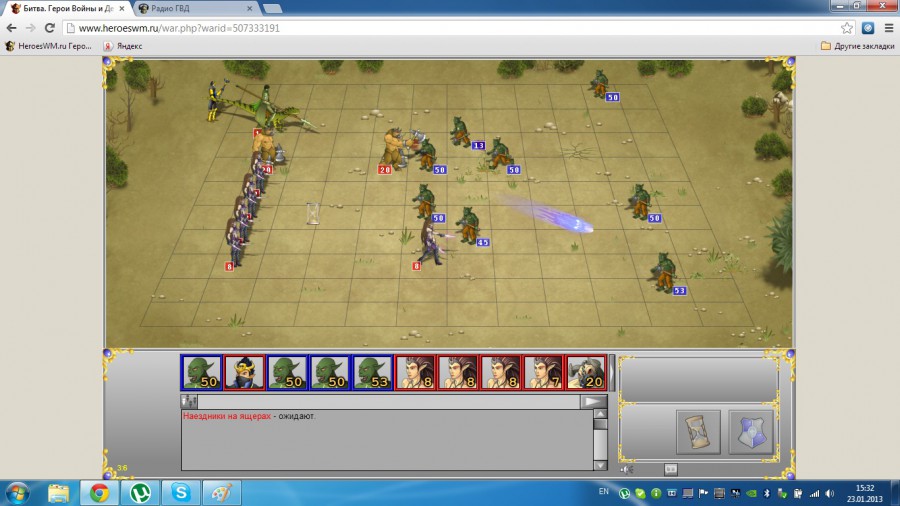Focus the battle chat input field
Screen dimensions: 900x506
(x=389, y=401)
